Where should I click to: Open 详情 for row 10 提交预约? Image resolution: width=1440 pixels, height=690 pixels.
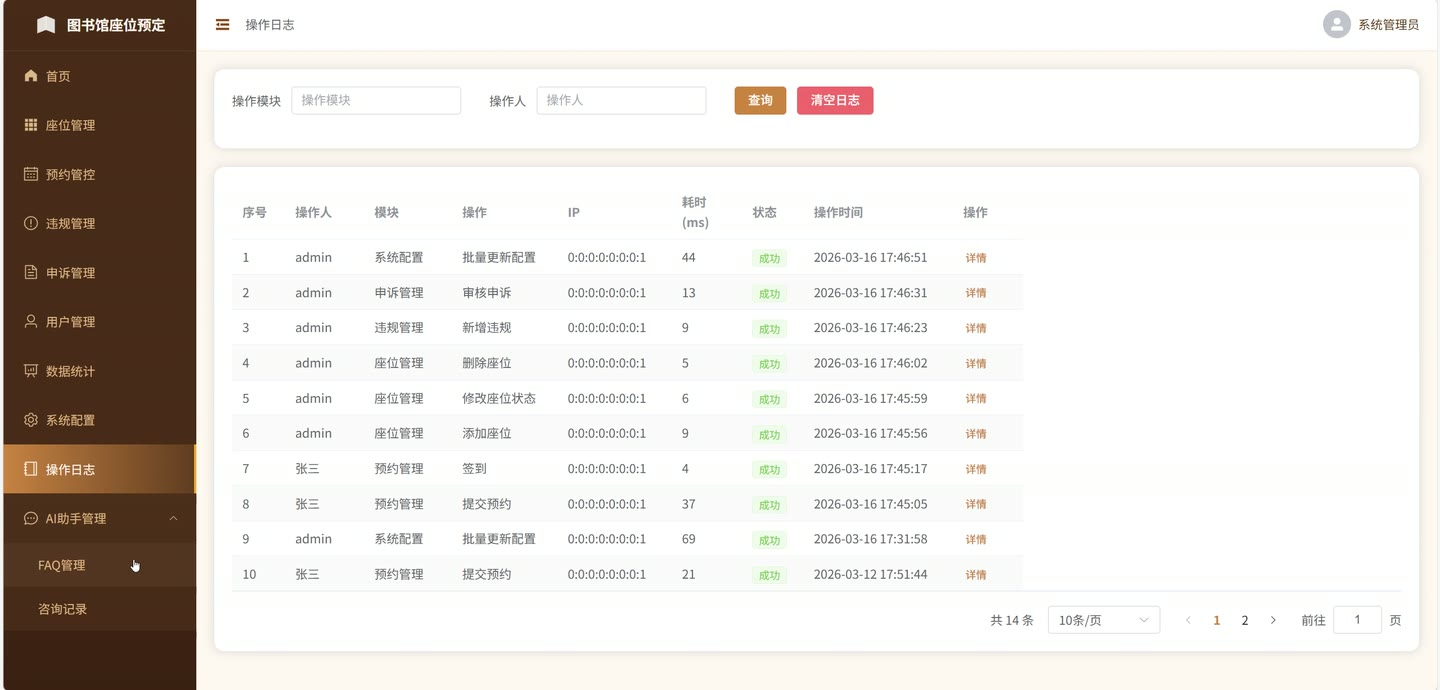pos(976,574)
